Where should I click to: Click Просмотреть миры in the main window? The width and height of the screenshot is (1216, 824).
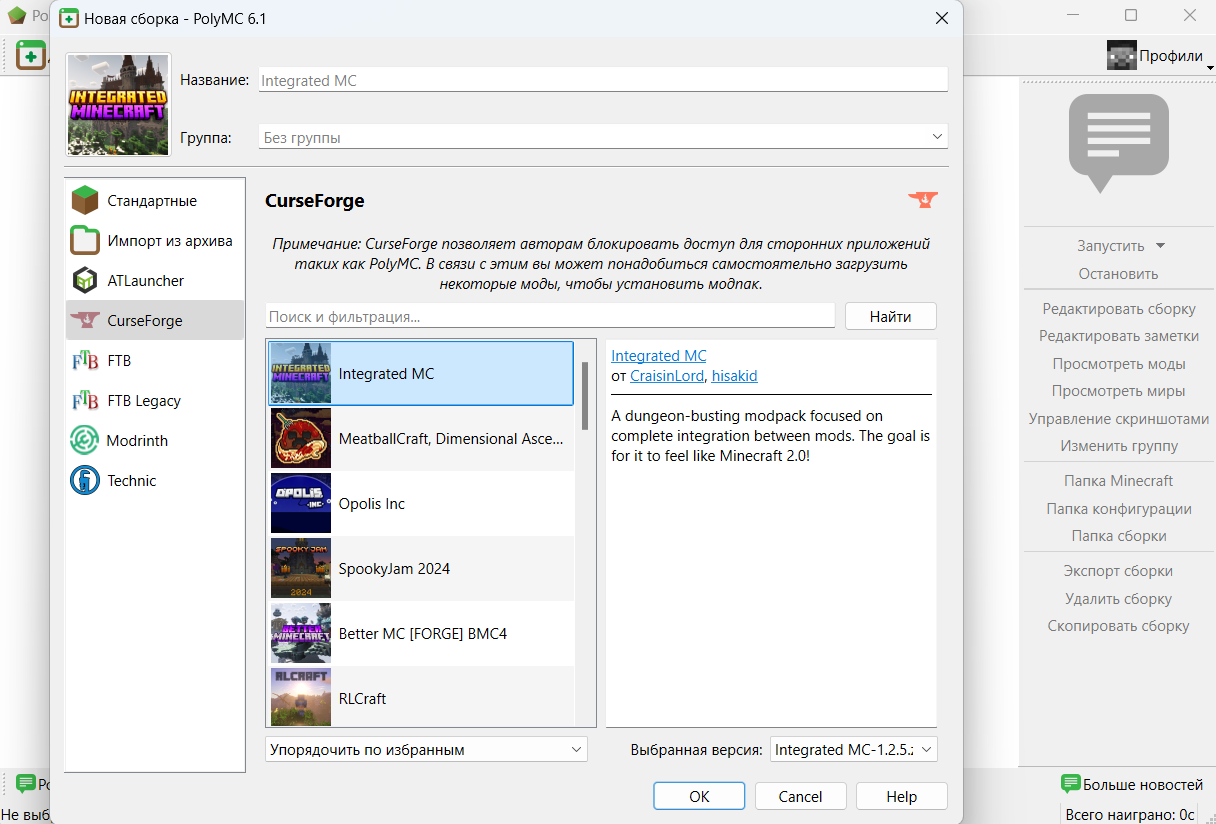1118,390
